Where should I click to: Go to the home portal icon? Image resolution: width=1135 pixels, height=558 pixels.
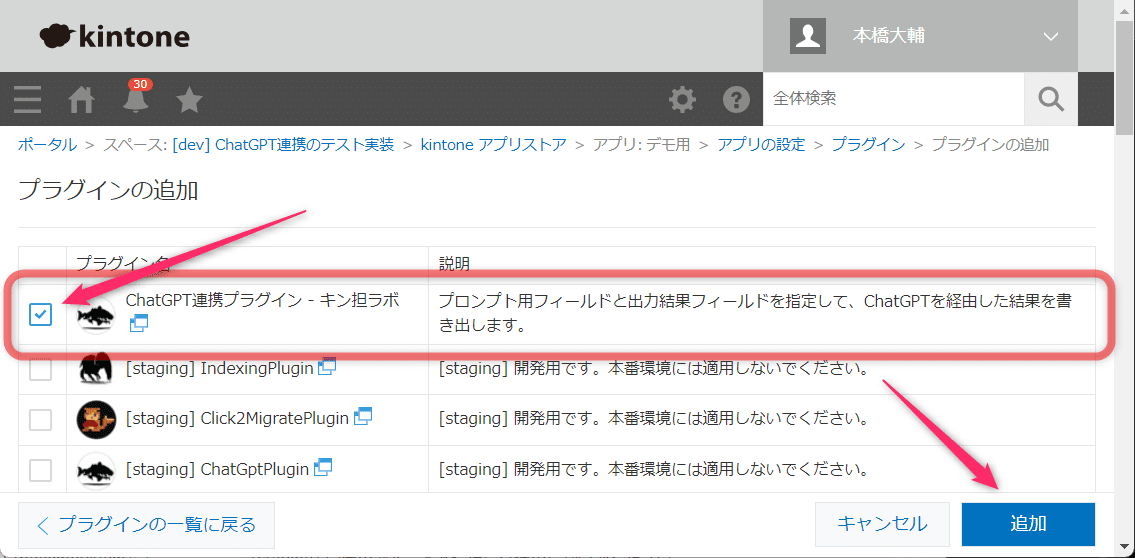pos(82,100)
